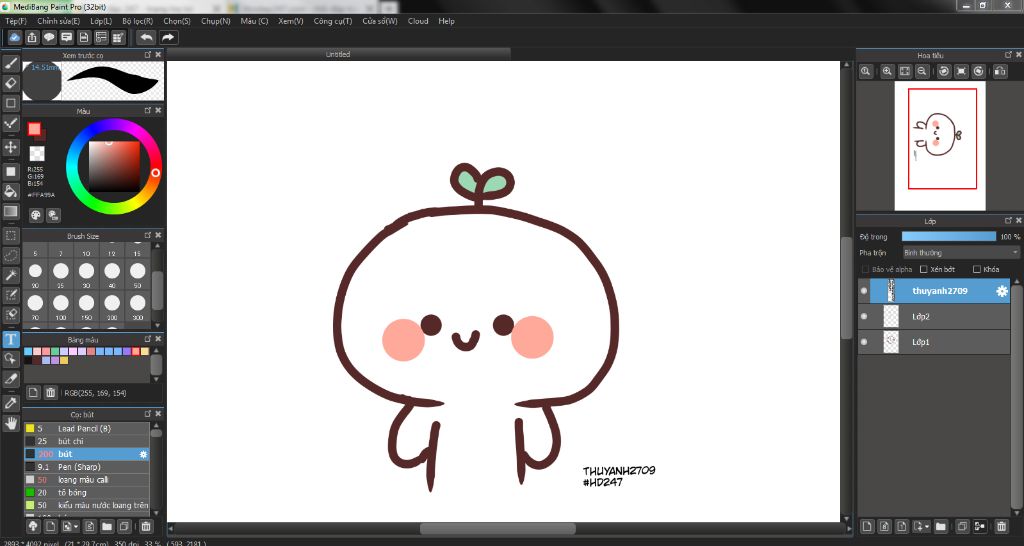Click the Navigator preview thumbnail

940,146
